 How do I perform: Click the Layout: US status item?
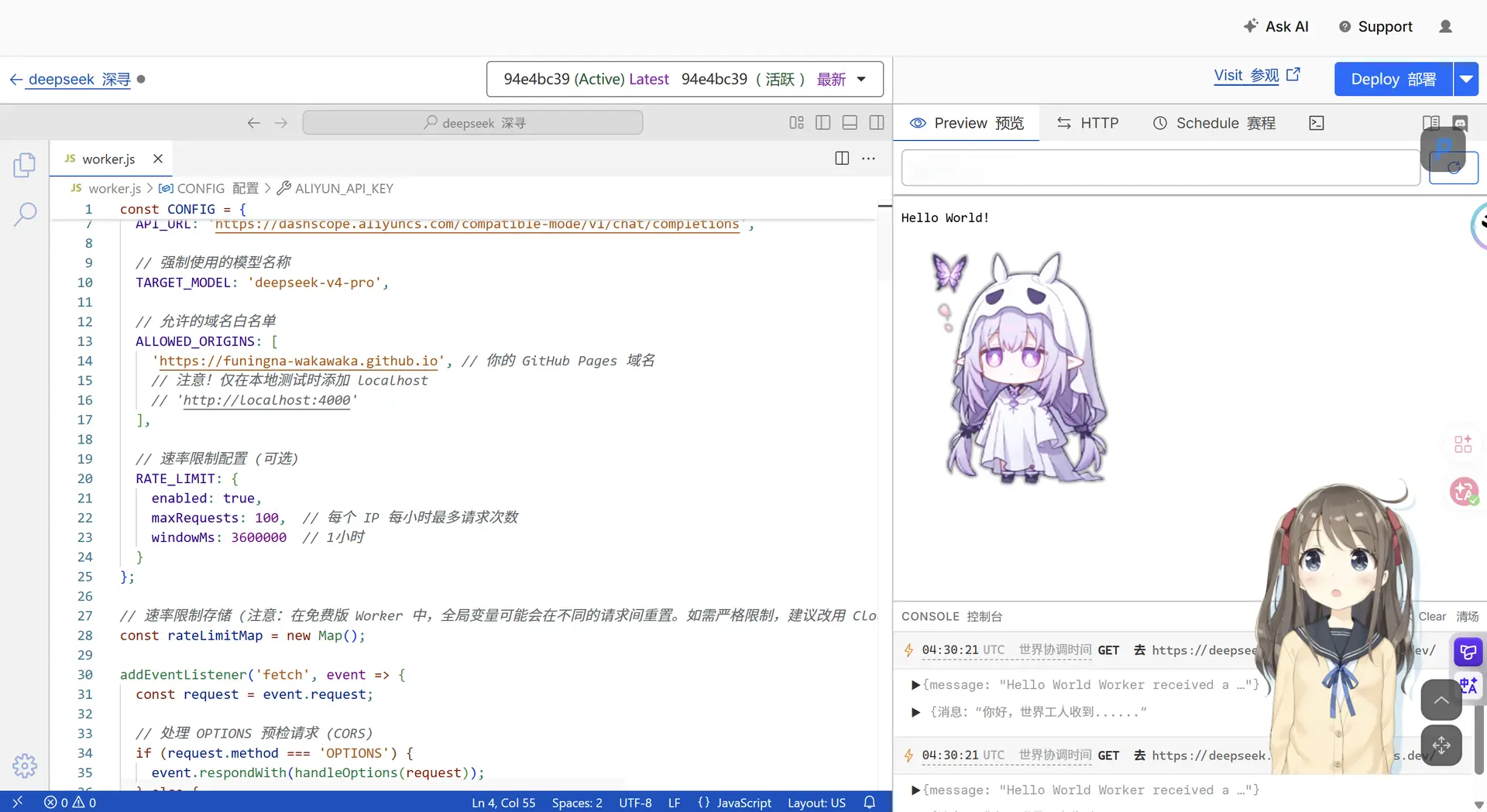816,802
